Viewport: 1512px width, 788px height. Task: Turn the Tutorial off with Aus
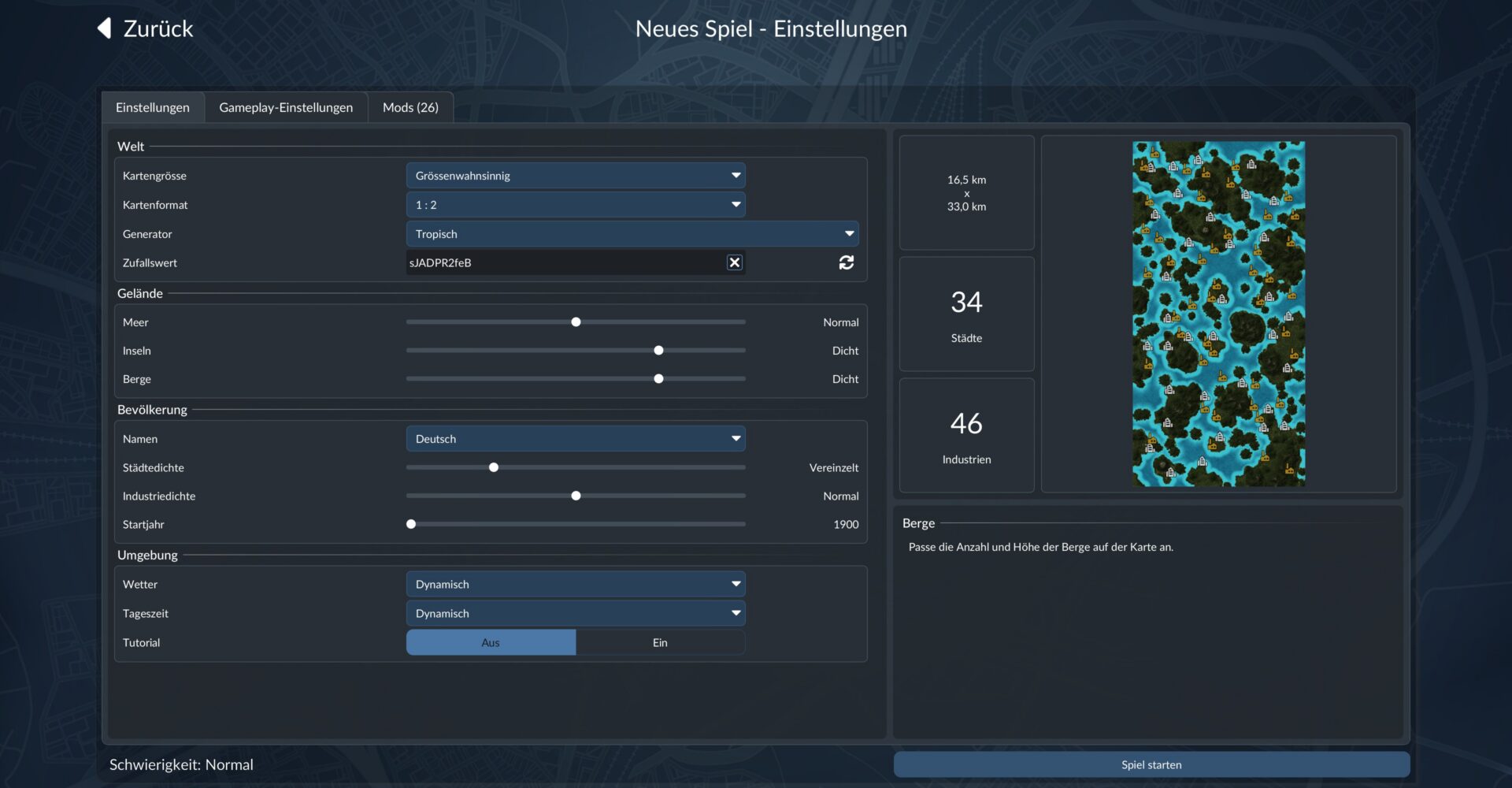tap(491, 642)
